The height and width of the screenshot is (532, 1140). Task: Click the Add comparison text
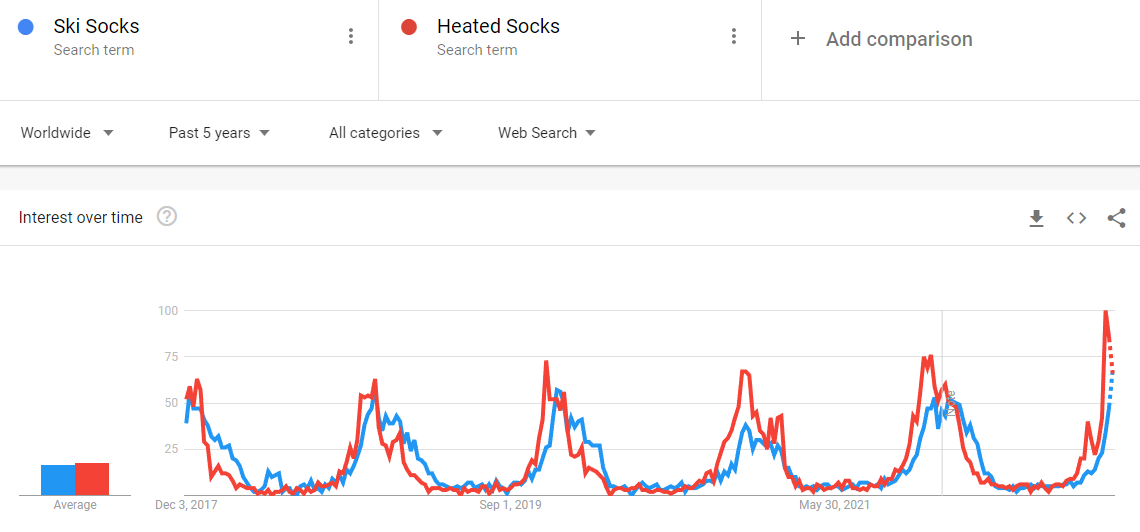coord(898,39)
